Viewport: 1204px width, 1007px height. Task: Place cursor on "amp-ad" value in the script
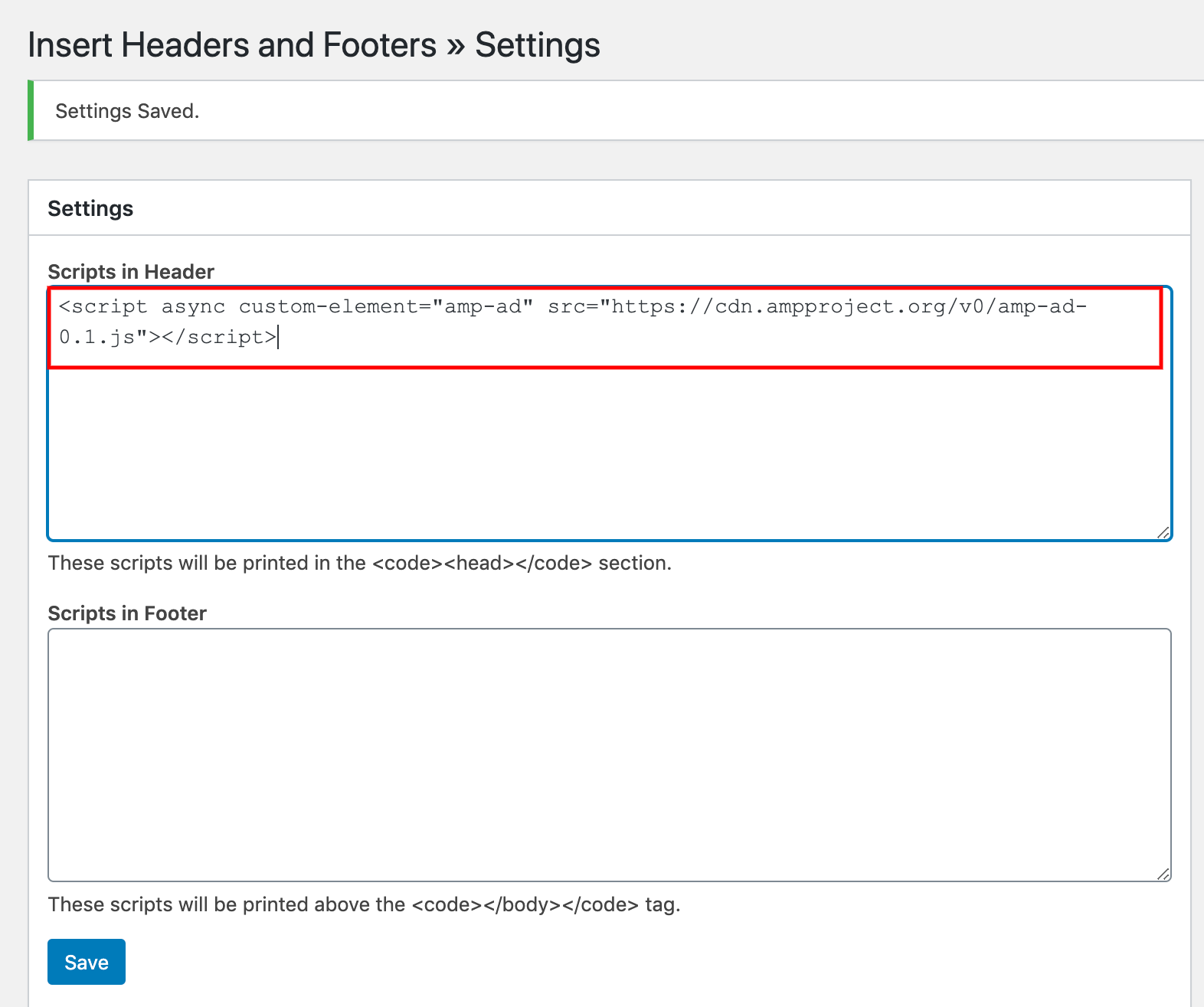(x=483, y=307)
